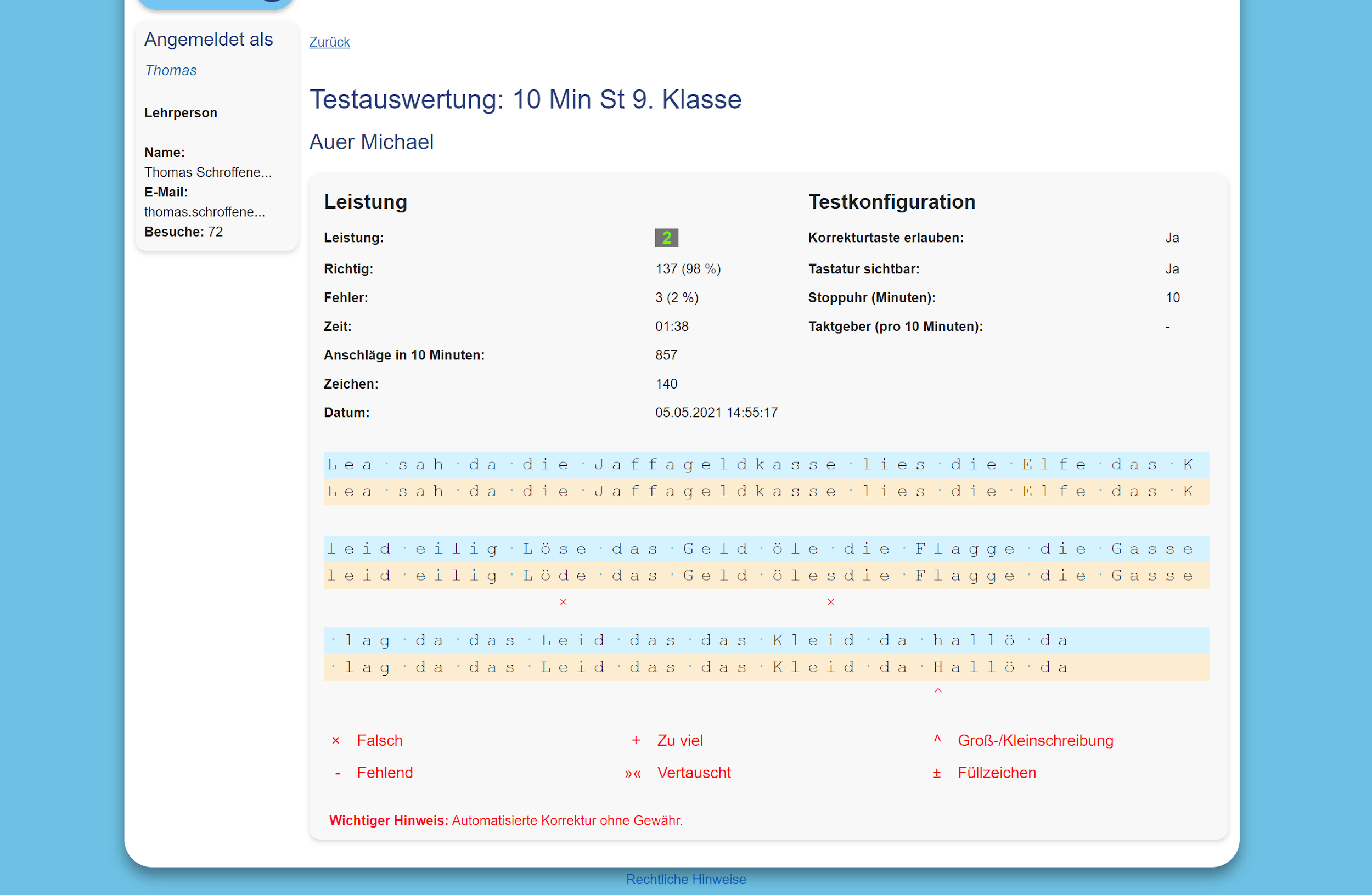Click the first blue reference text line
The height and width of the screenshot is (895, 1372).
click(766, 464)
